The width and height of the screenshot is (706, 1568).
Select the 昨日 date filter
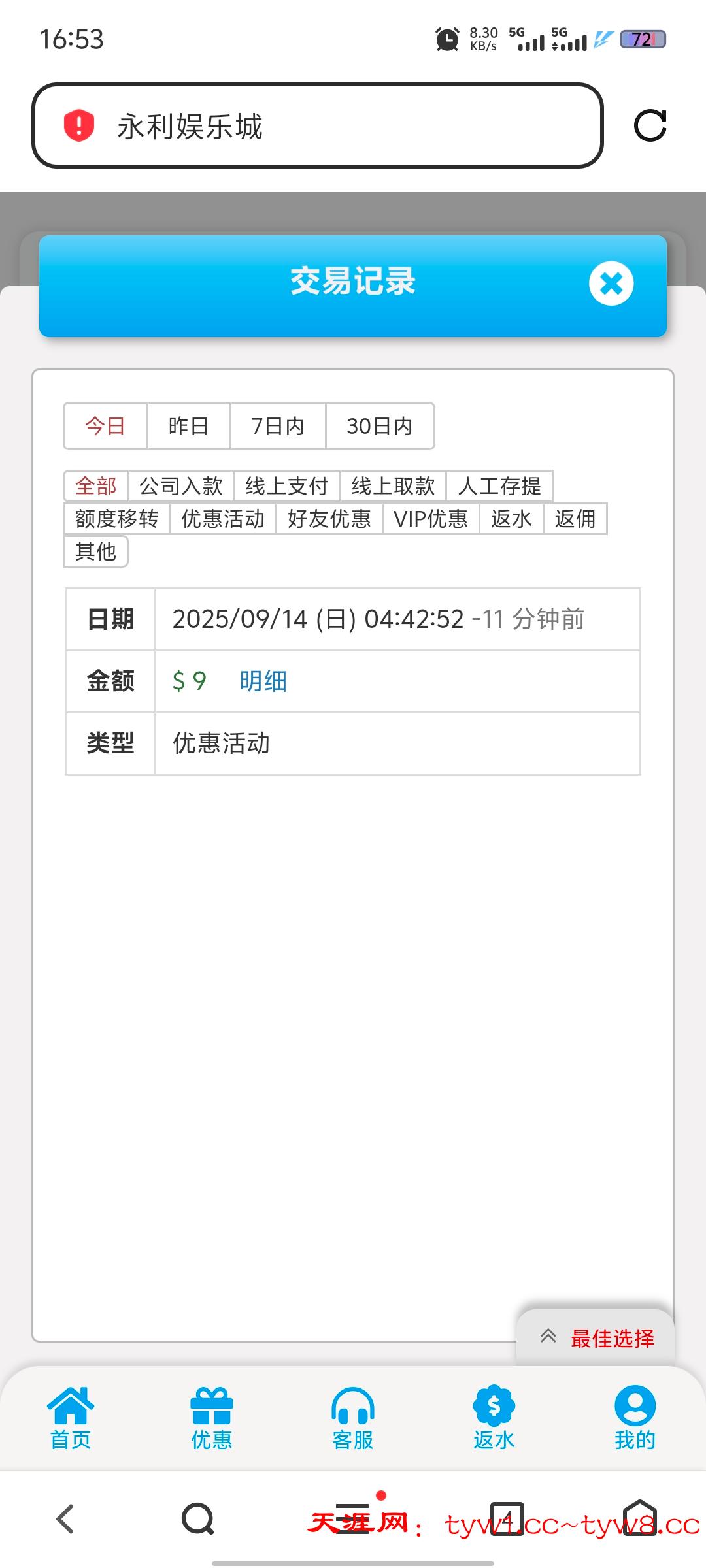pos(188,426)
